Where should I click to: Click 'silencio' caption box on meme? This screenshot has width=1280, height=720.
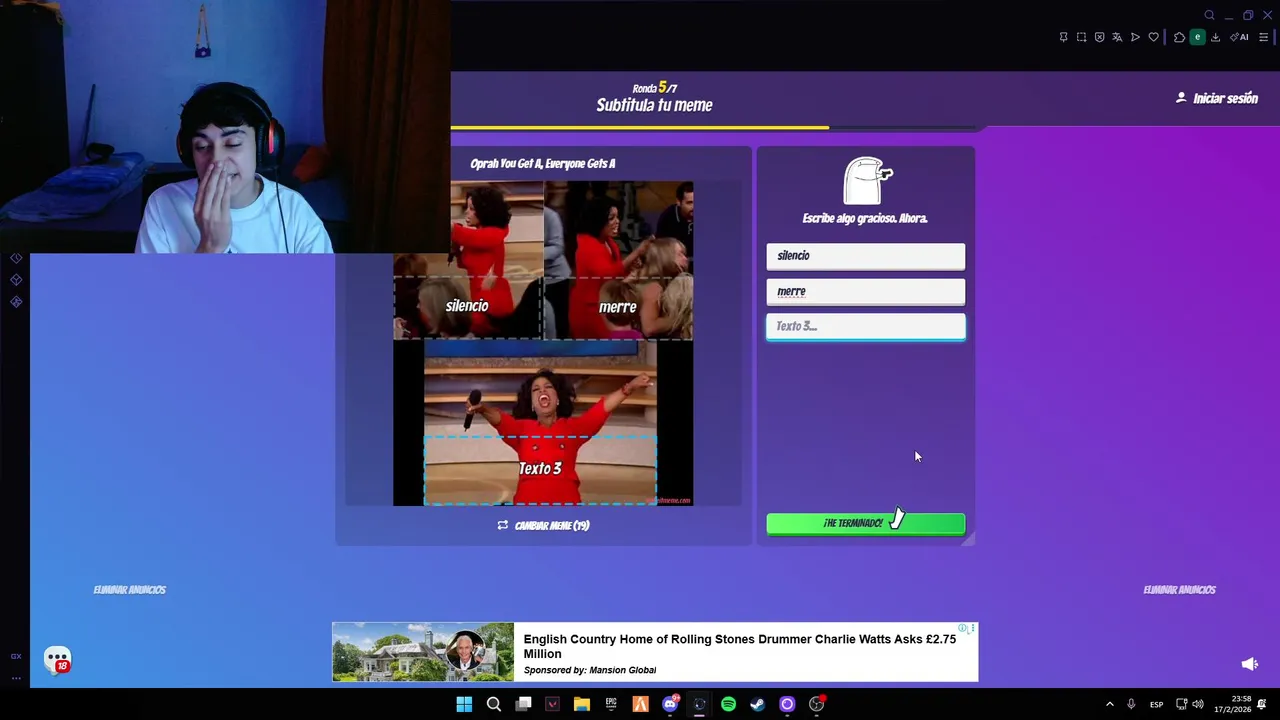pyautogui.click(x=467, y=307)
